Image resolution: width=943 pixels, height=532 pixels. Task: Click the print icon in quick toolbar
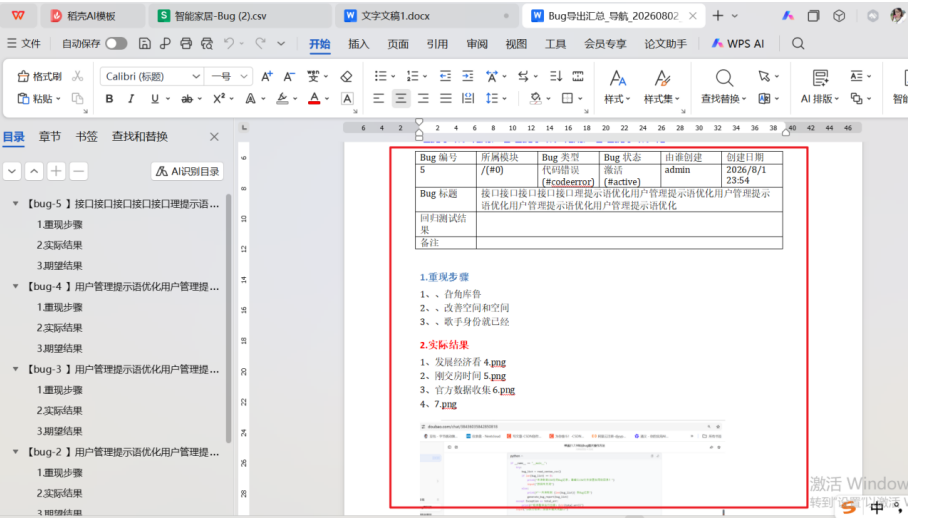point(186,43)
